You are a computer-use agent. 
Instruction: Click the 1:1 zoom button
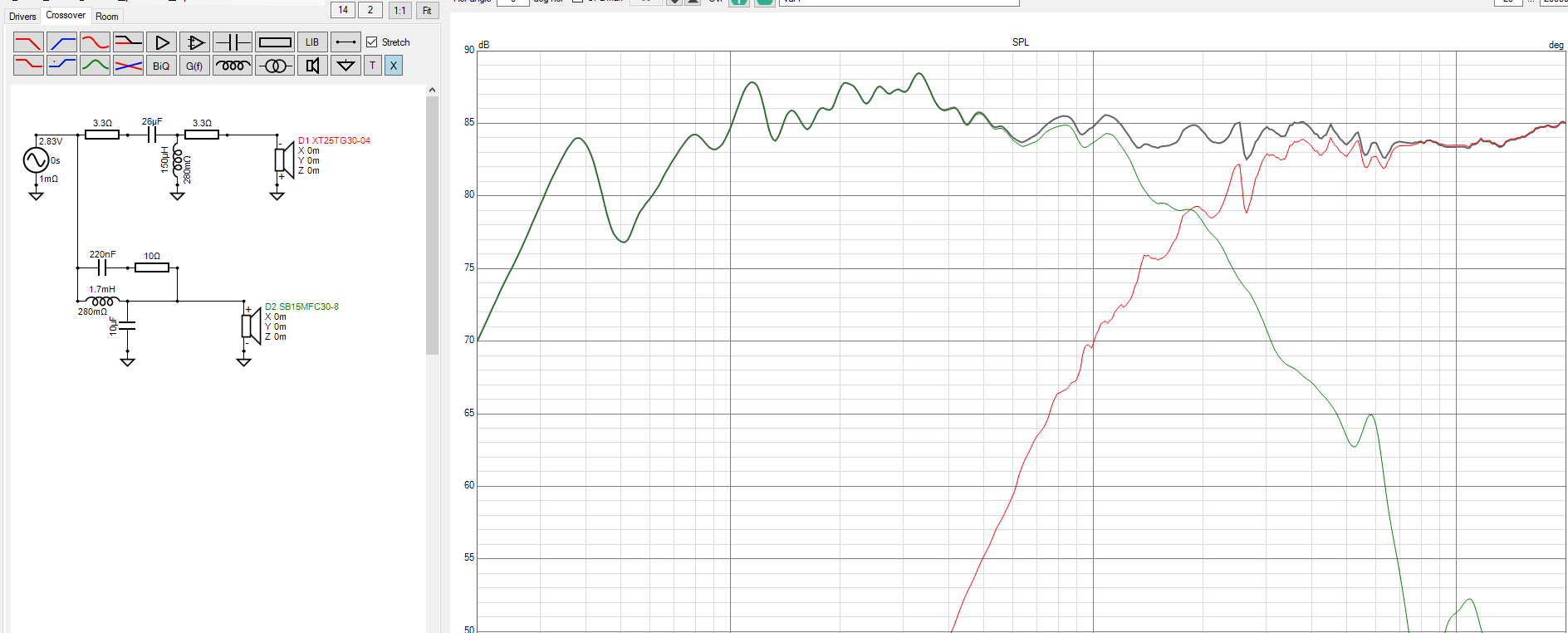[x=400, y=10]
